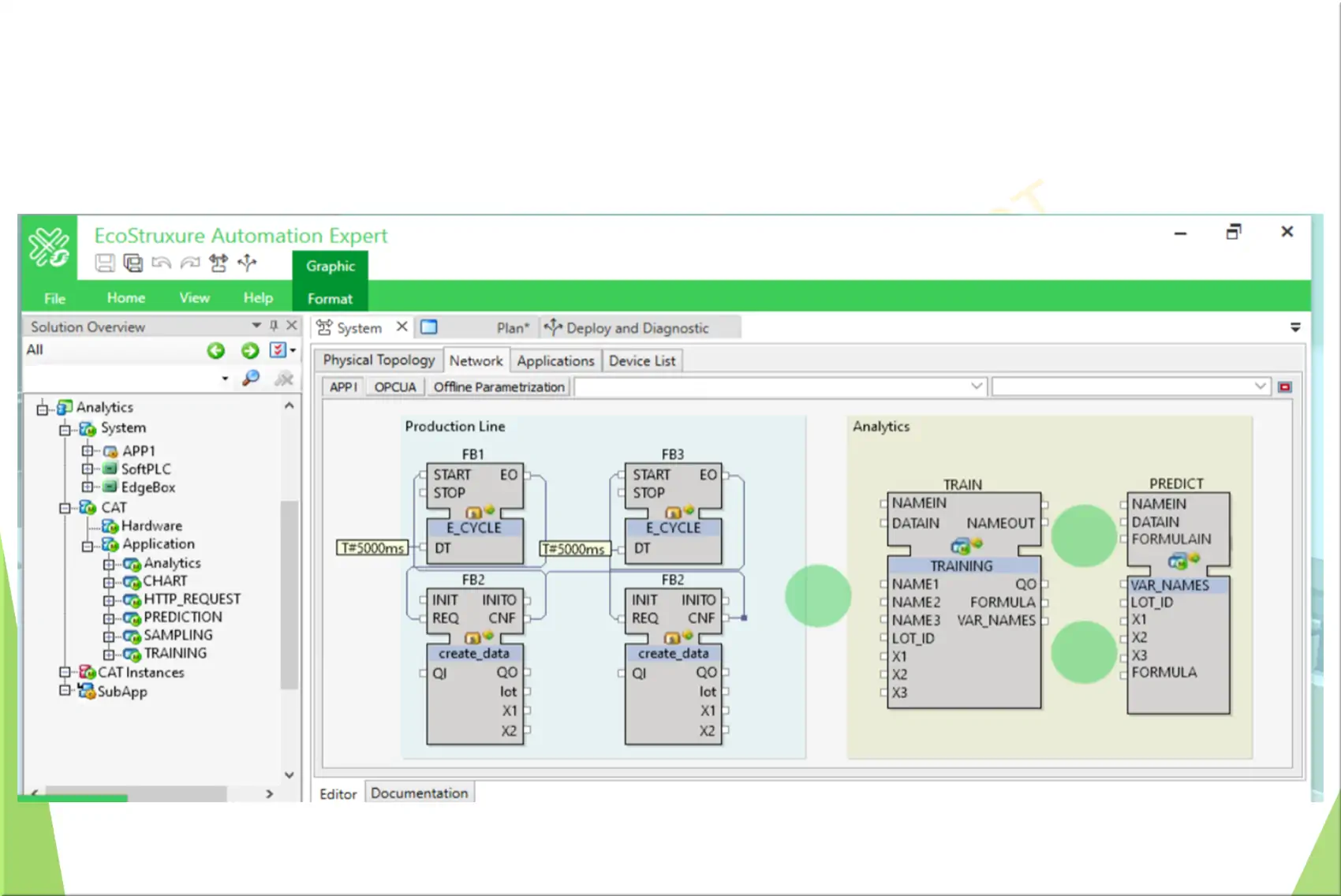Open the document tabs overflow menu
1341x896 pixels.
point(1295,327)
